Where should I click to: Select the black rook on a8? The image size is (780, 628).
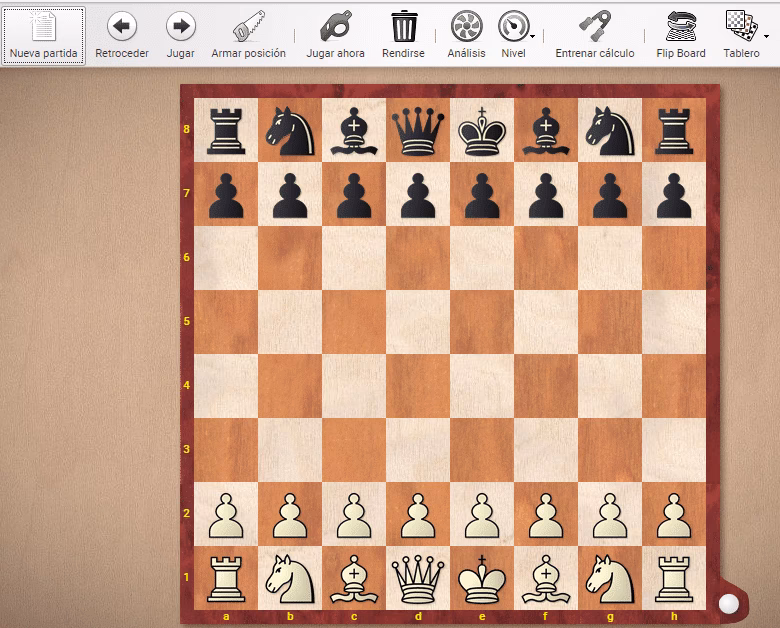pos(226,130)
